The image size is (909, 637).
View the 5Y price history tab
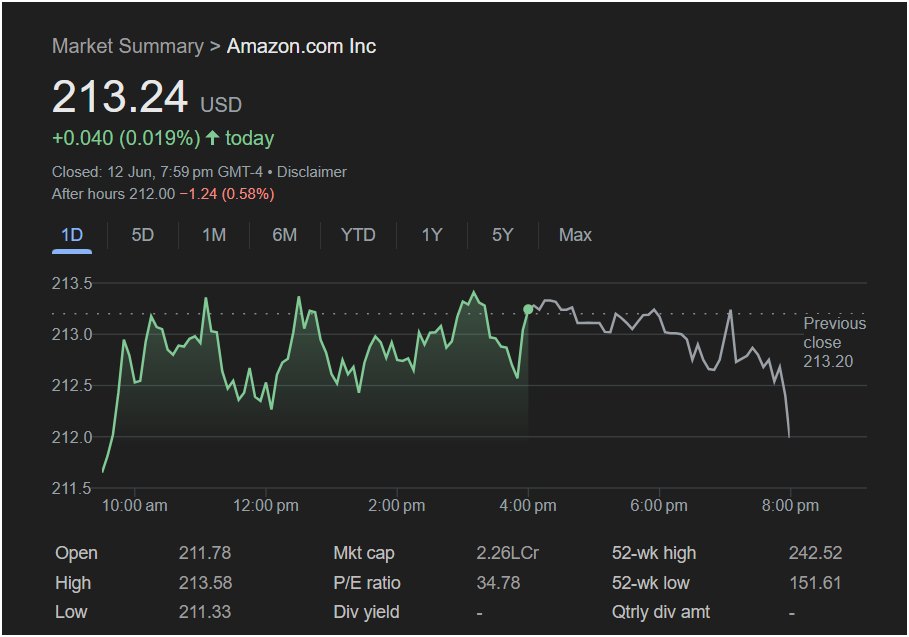pos(502,235)
